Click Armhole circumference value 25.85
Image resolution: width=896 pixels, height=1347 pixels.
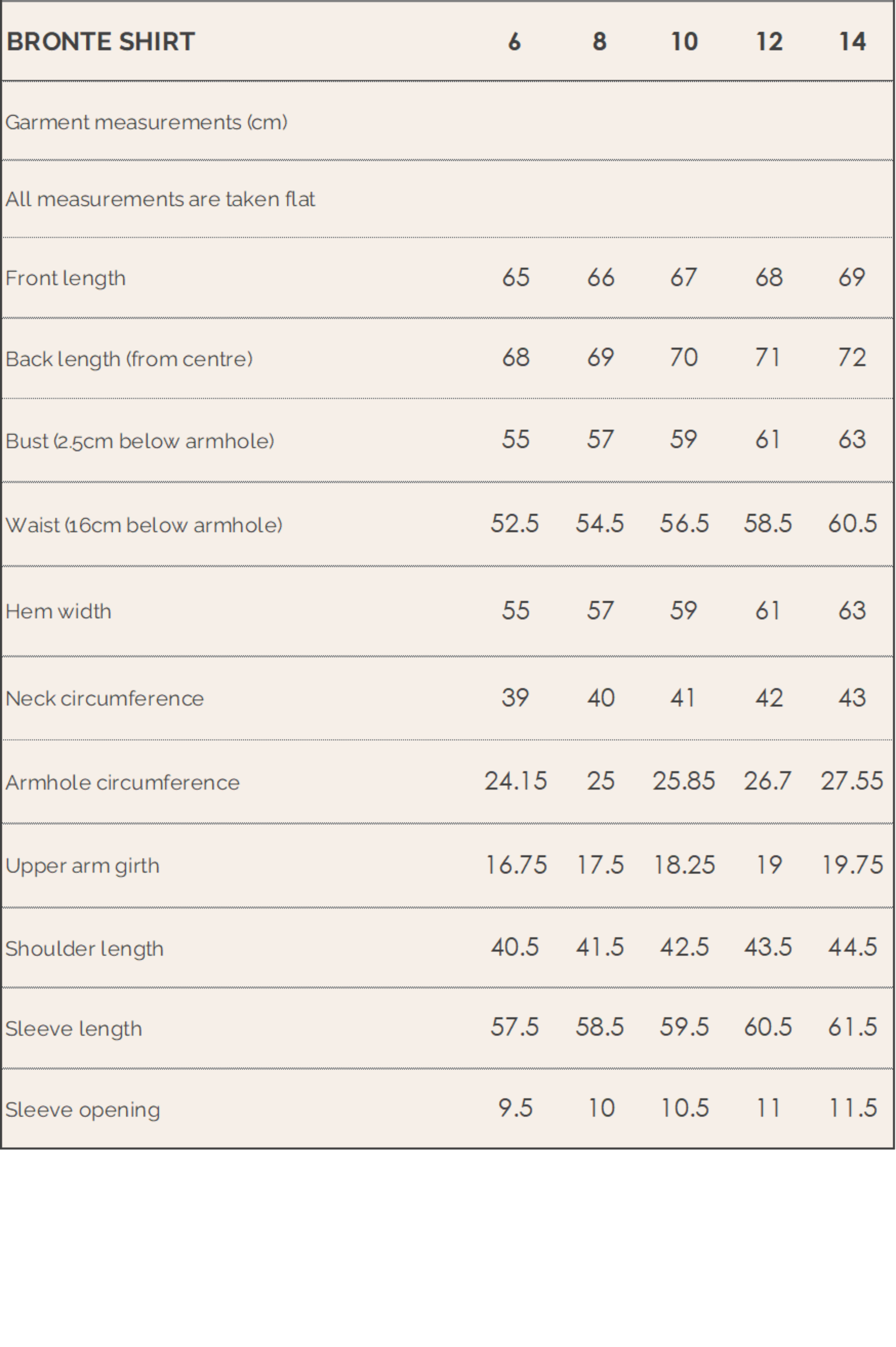tap(684, 781)
